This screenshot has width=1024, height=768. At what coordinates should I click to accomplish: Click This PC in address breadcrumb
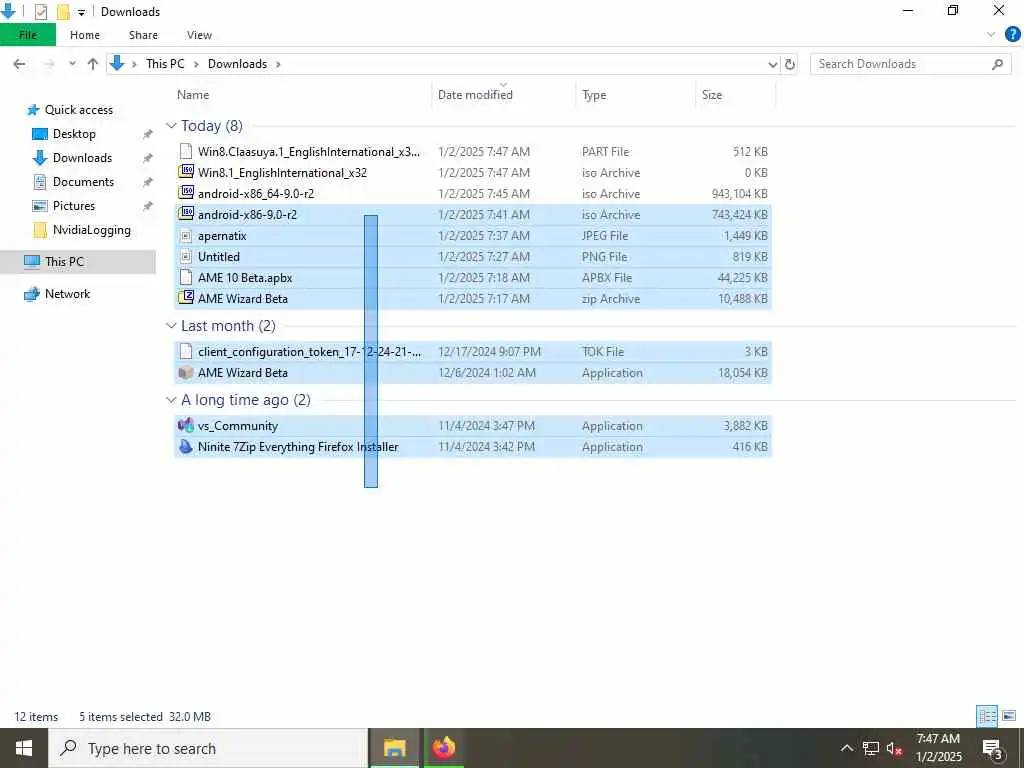click(165, 64)
